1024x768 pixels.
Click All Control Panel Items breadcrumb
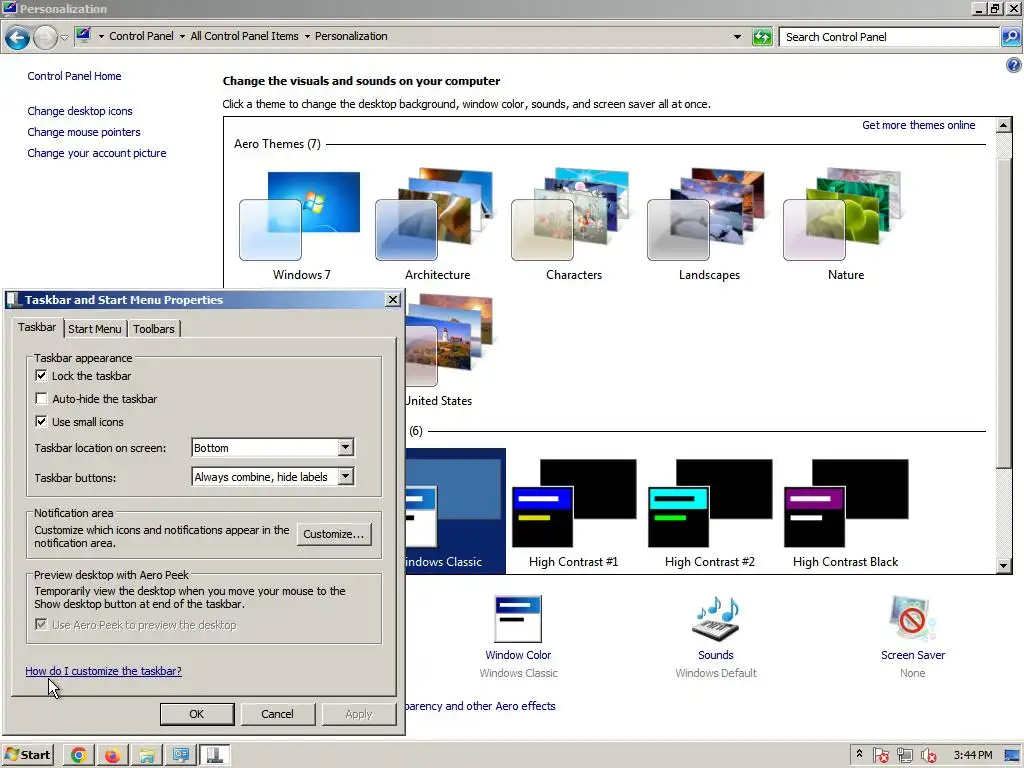(x=244, y=37)
